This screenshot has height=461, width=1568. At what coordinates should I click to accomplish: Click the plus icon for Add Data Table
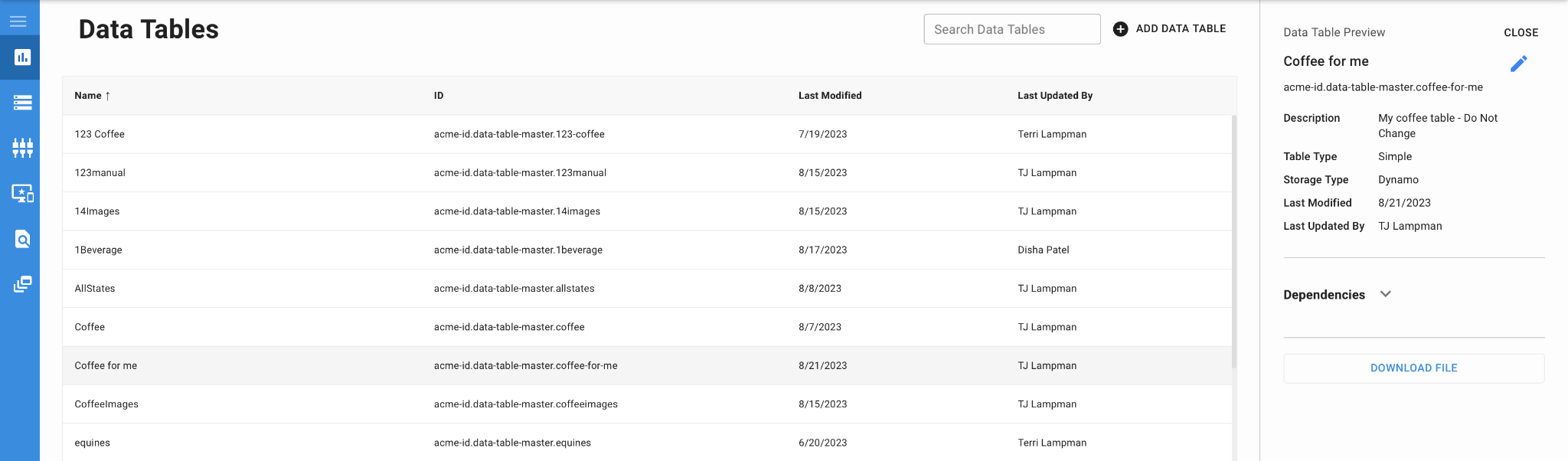click(x=1120, y=29)
